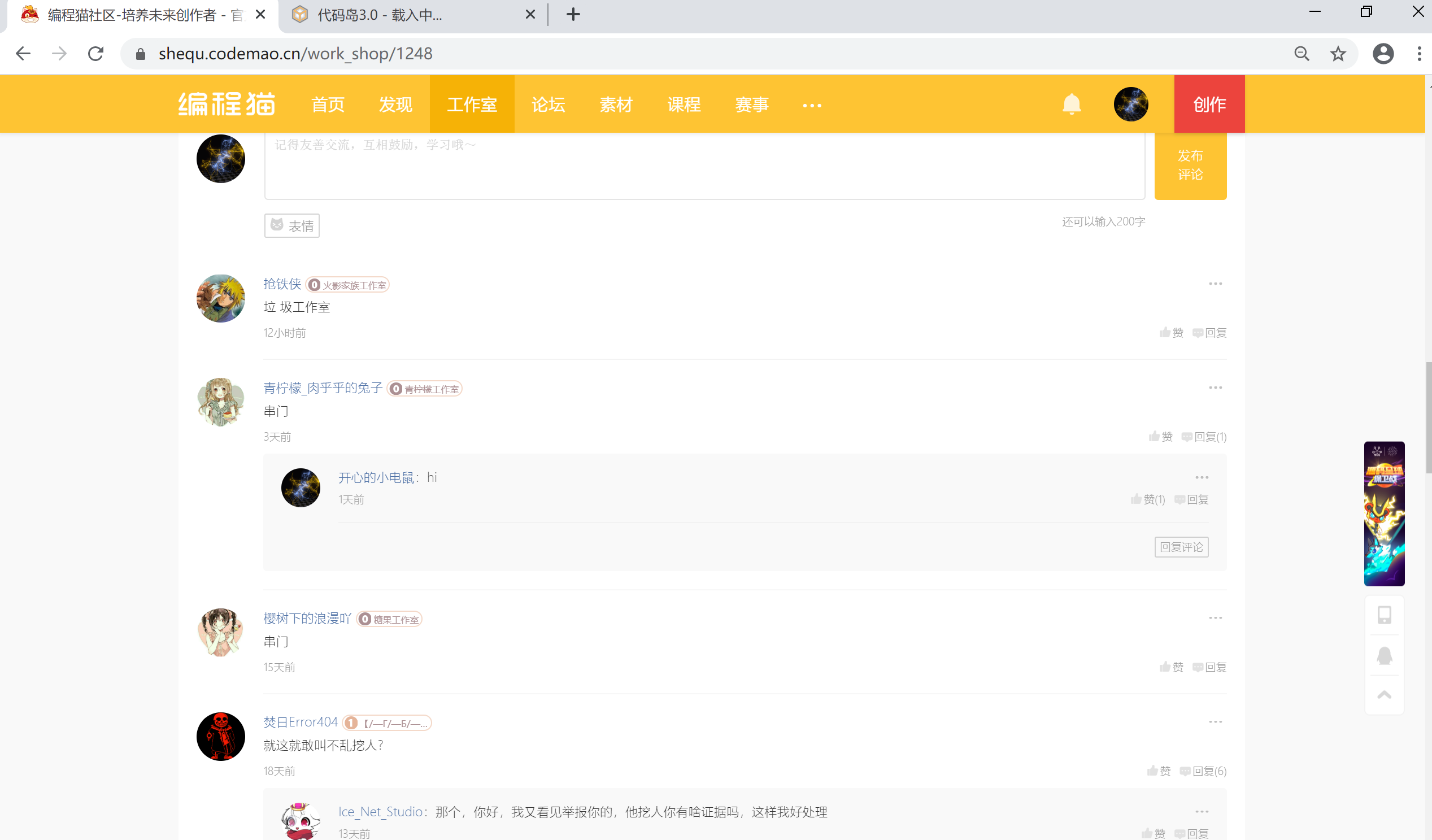
Task: Like 樱树下的浪漫吖's comment
Action: (1172, 667)
